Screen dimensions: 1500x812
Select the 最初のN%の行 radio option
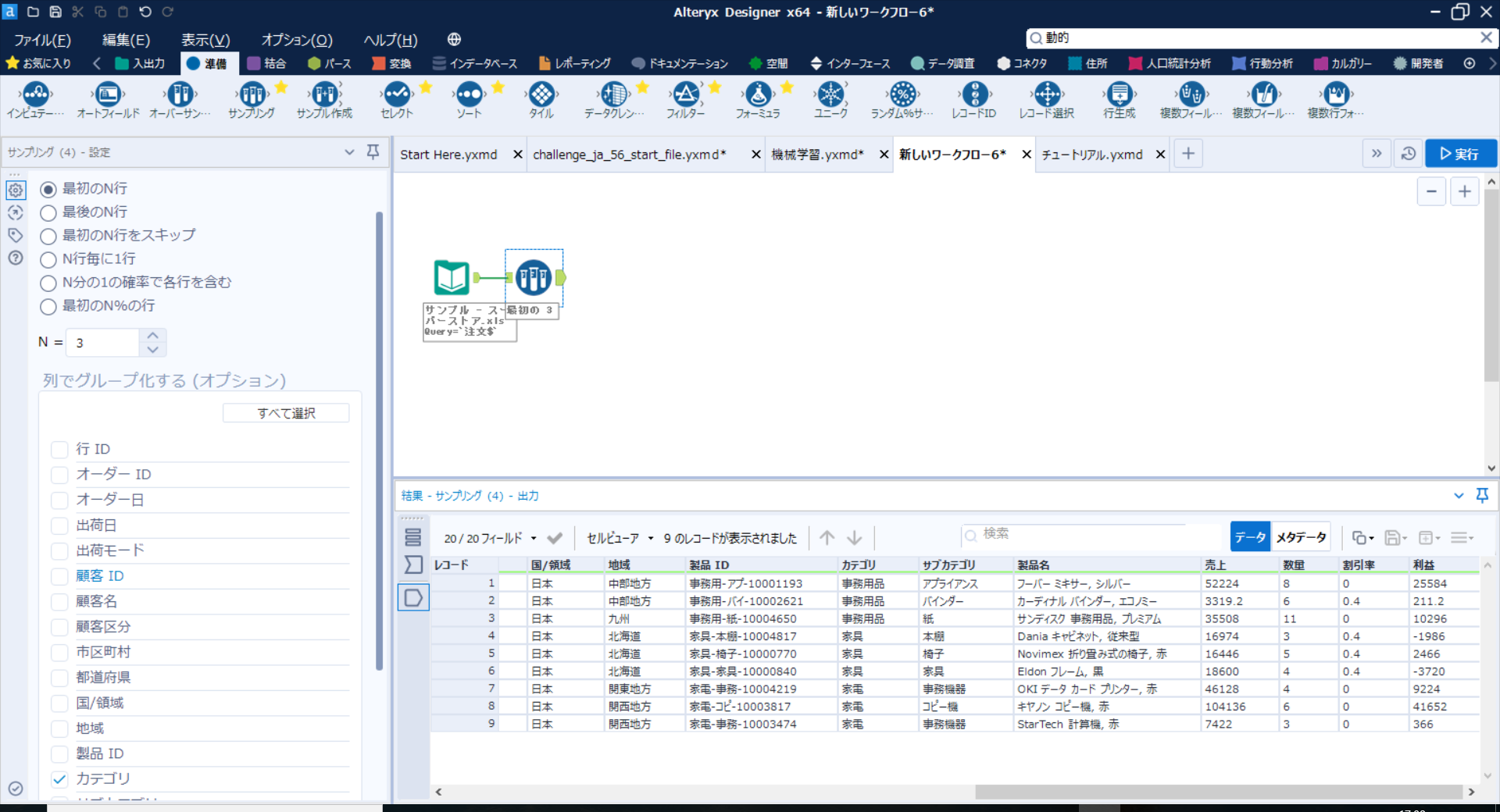(x=48, y=306)
